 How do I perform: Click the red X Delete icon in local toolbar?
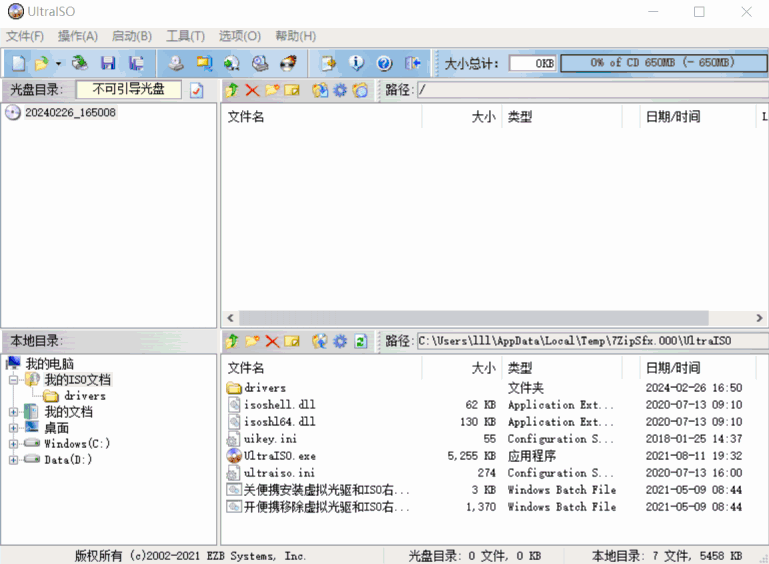pos(272,341)
